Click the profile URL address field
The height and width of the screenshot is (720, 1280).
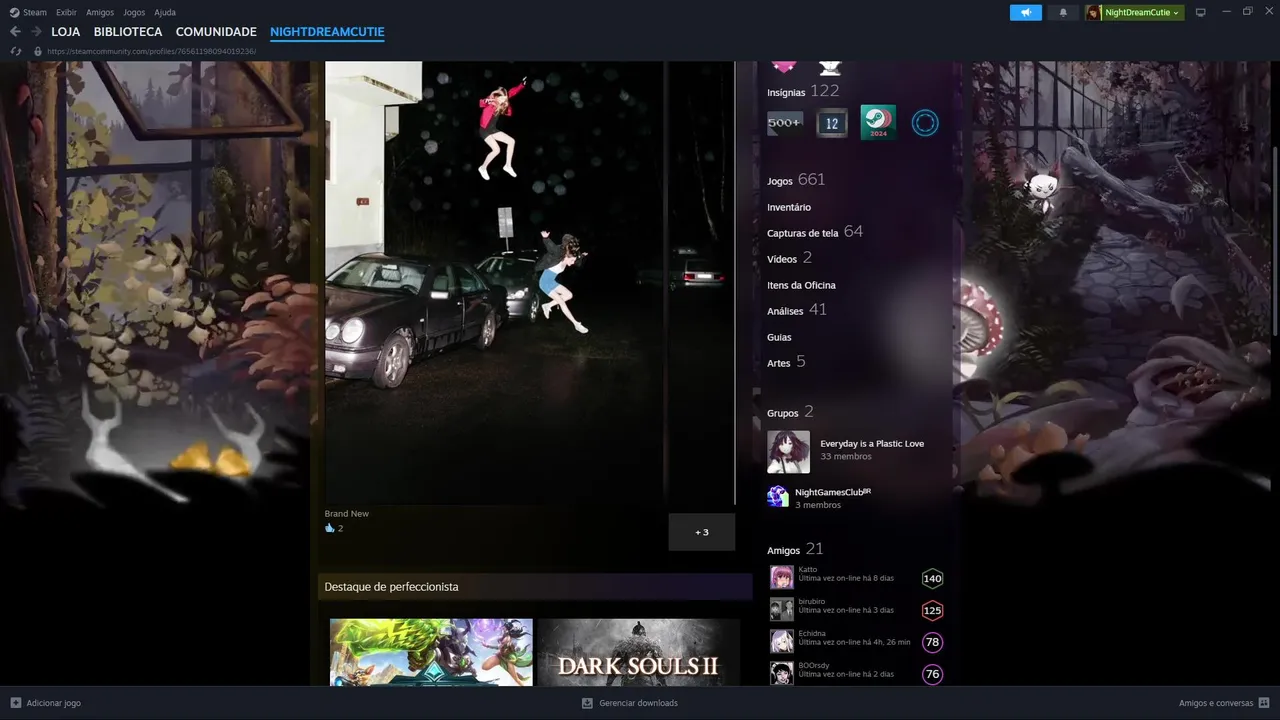coord(151,51)
